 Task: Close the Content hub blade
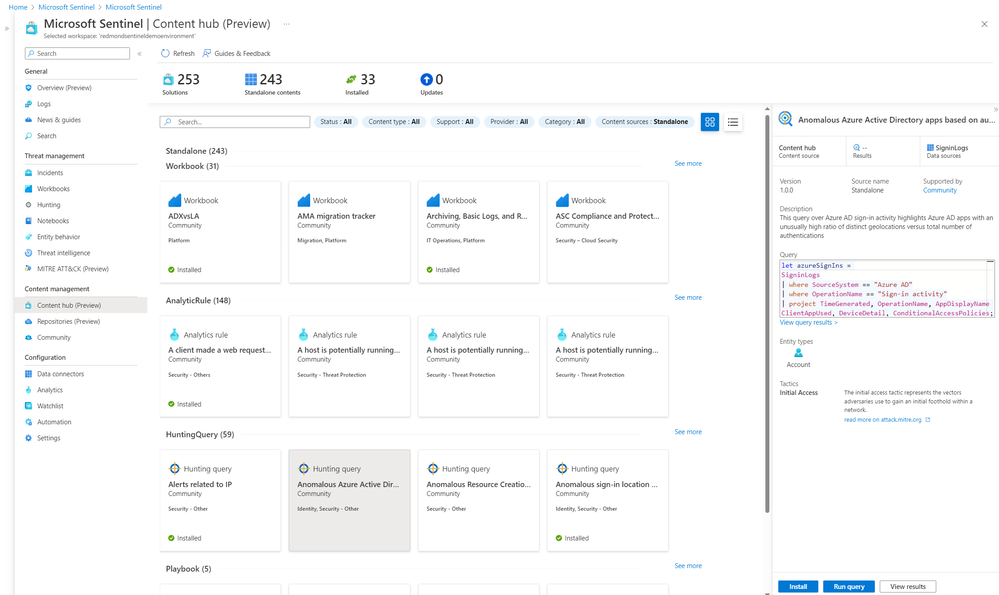point(984,24)
